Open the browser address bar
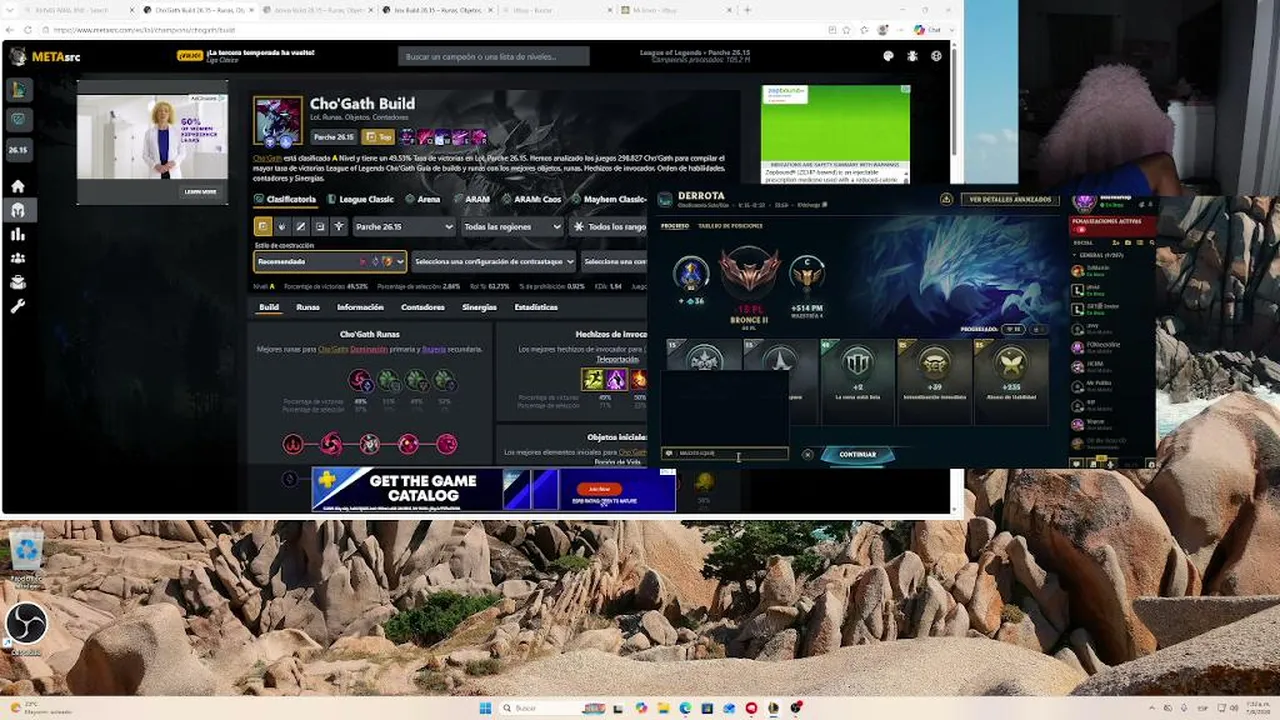This screenshot has height=720, width=1280. [430, 30]
